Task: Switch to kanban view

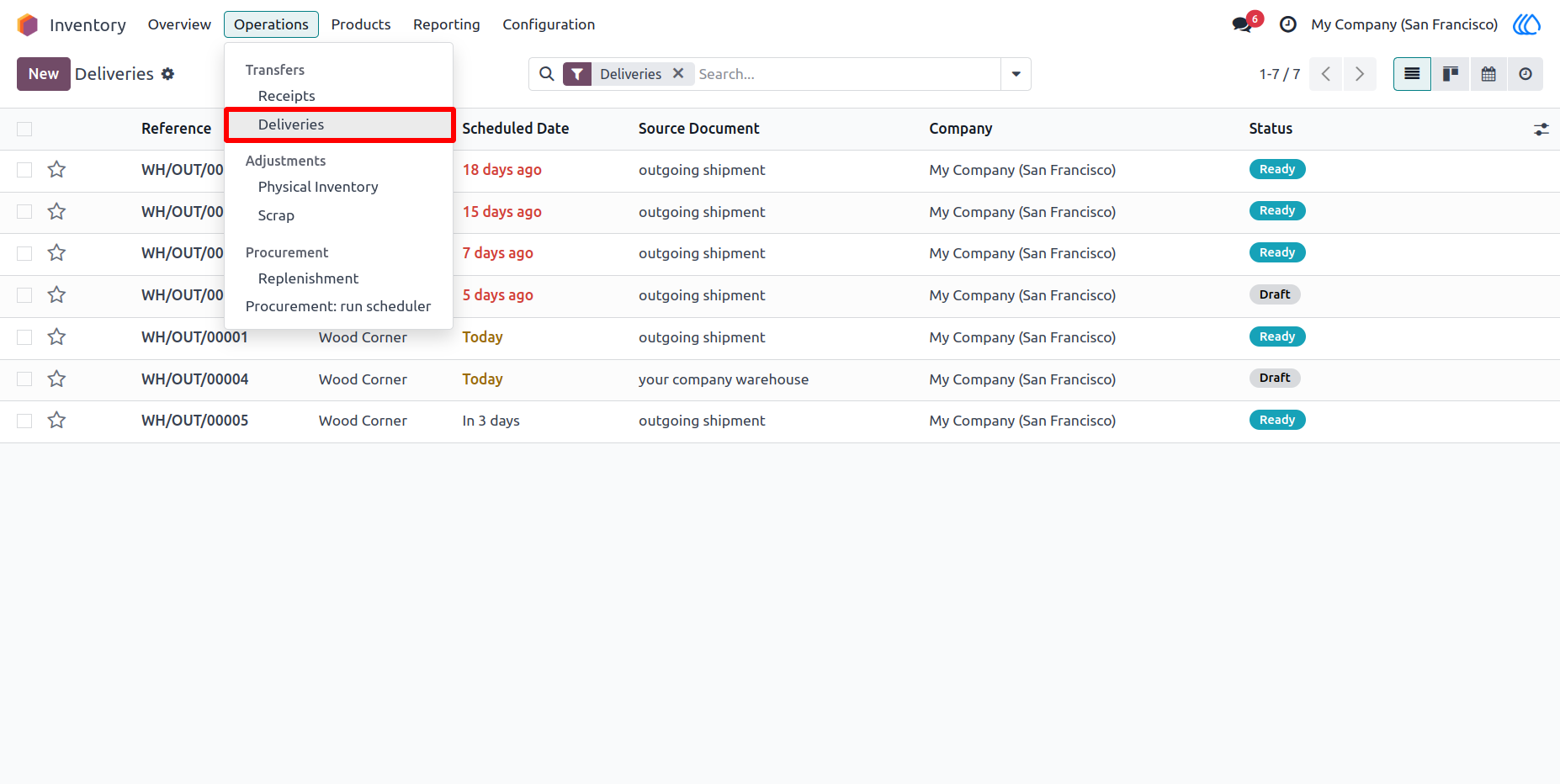Action: point(1451,74)
